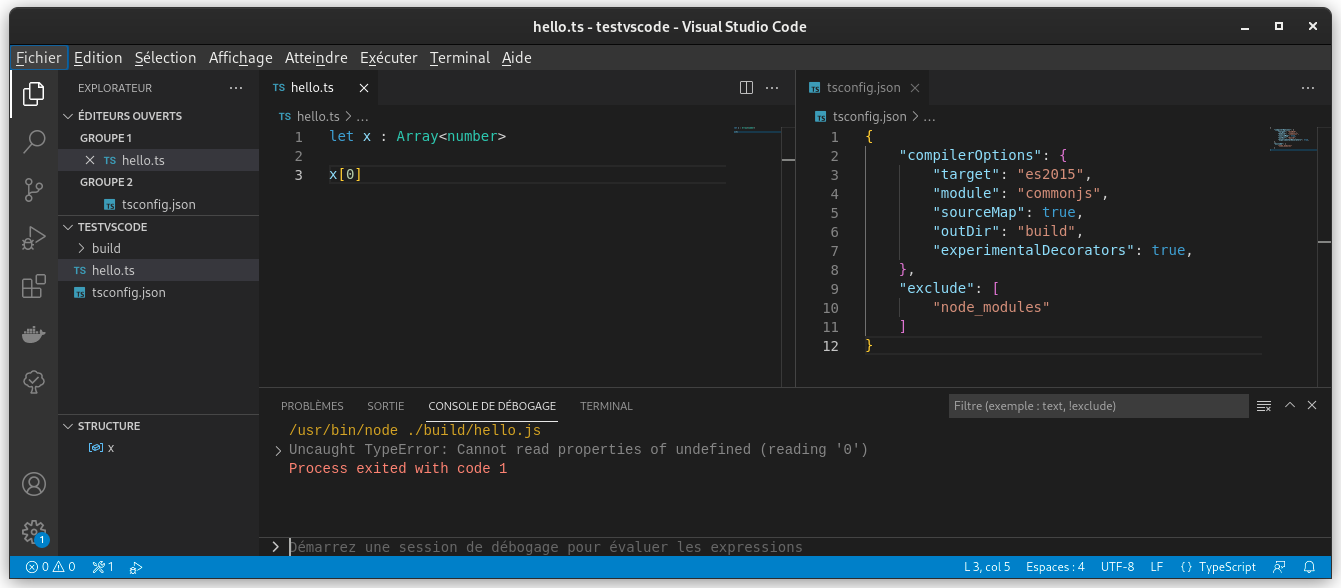Open breadcrumb ellipsis after hello.ts

click(363, 117)
